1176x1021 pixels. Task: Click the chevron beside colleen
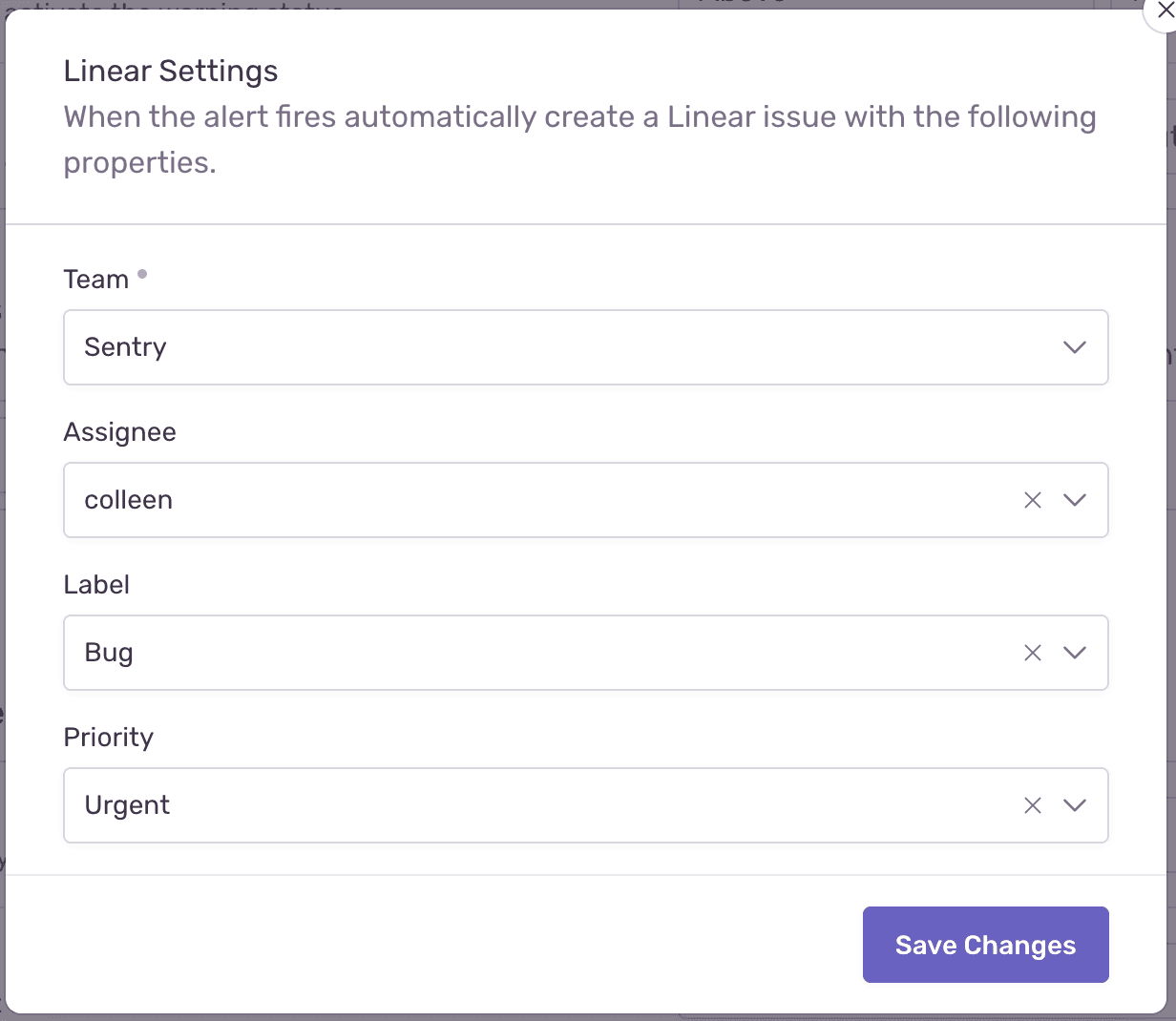(x=1075, y=500)
